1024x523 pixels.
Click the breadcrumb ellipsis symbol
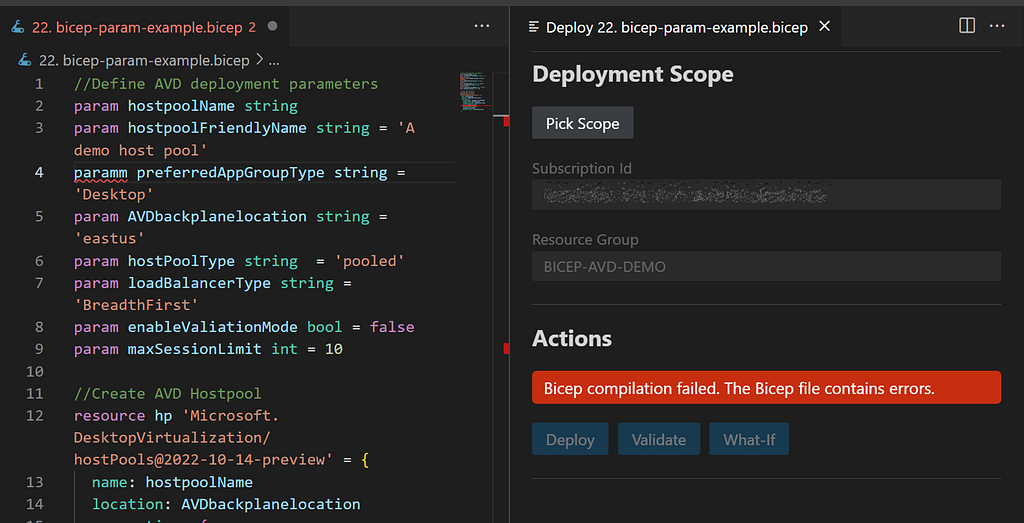274,61
